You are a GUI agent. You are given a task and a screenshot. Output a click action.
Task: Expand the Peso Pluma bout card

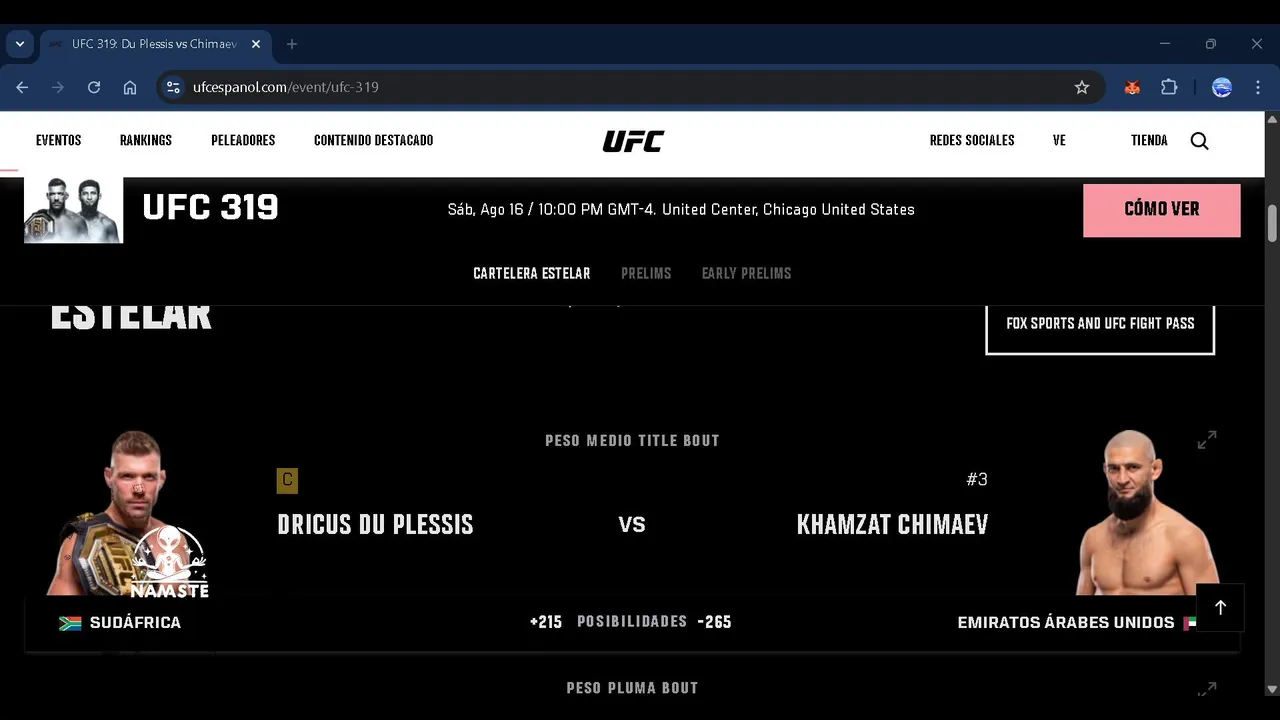pyautogui.click(x=1207, y=688)
